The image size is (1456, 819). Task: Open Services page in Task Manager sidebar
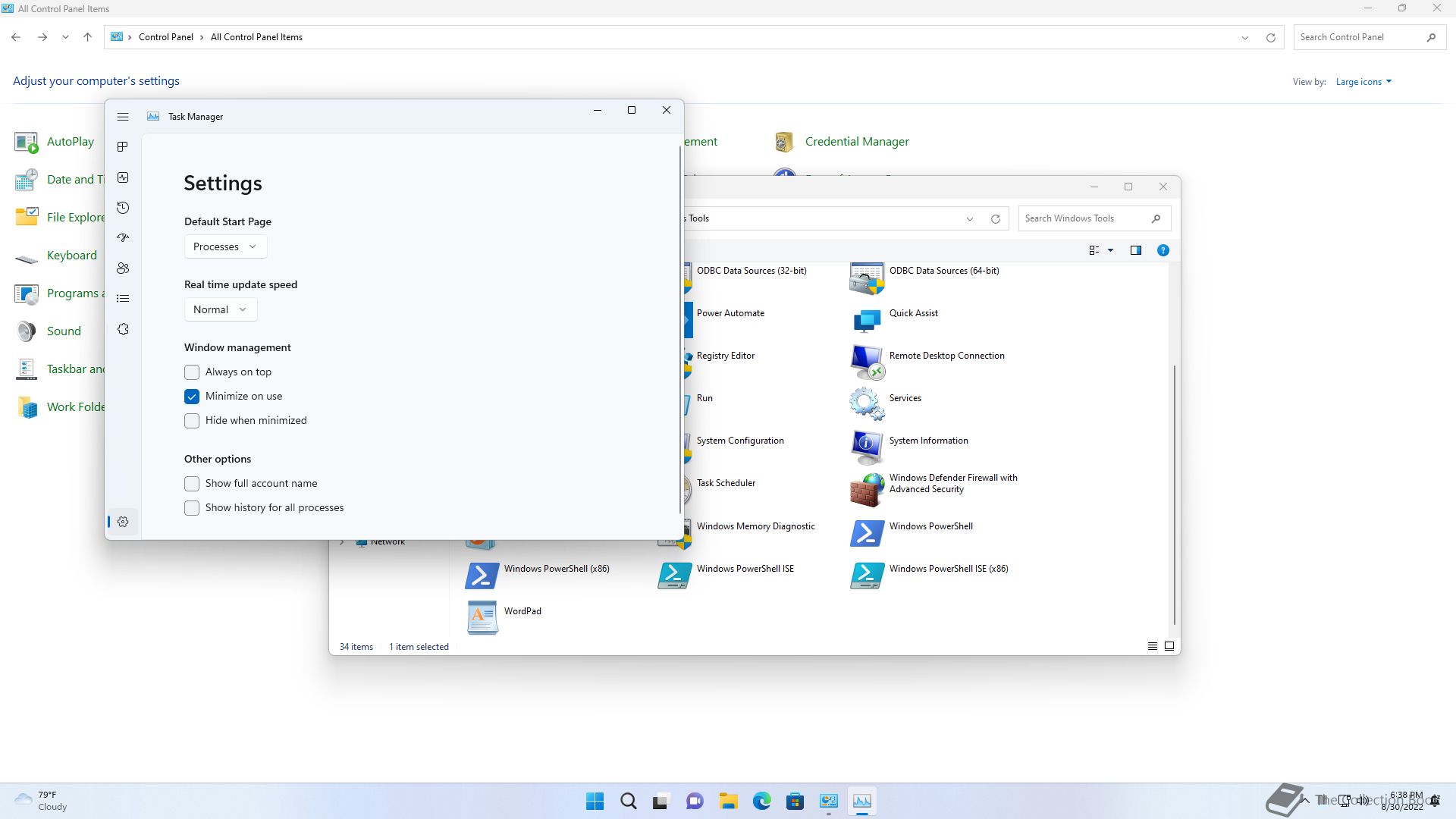[123, 329]
